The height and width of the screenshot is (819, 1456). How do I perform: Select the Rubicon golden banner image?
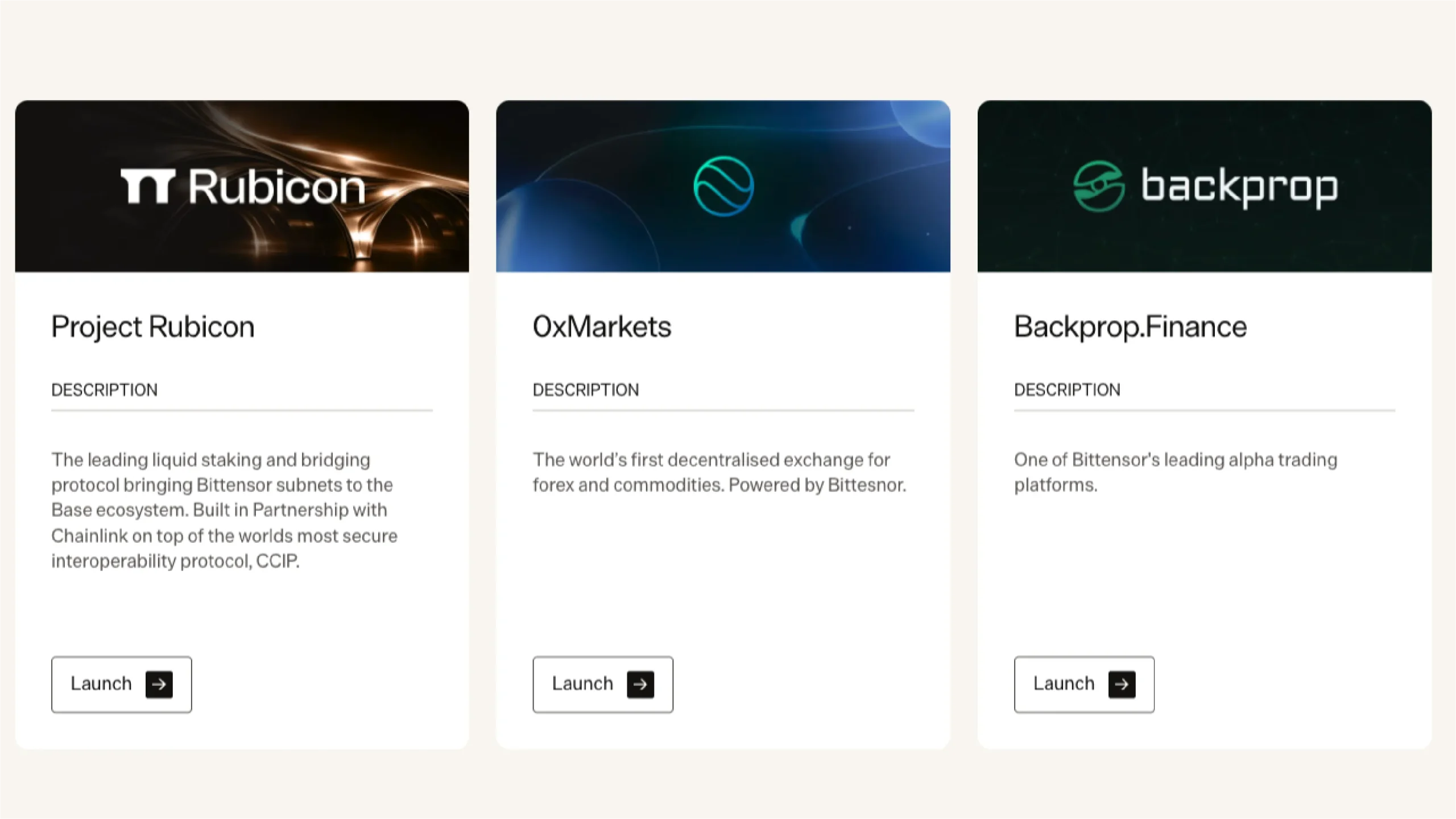tap(242, 186)
